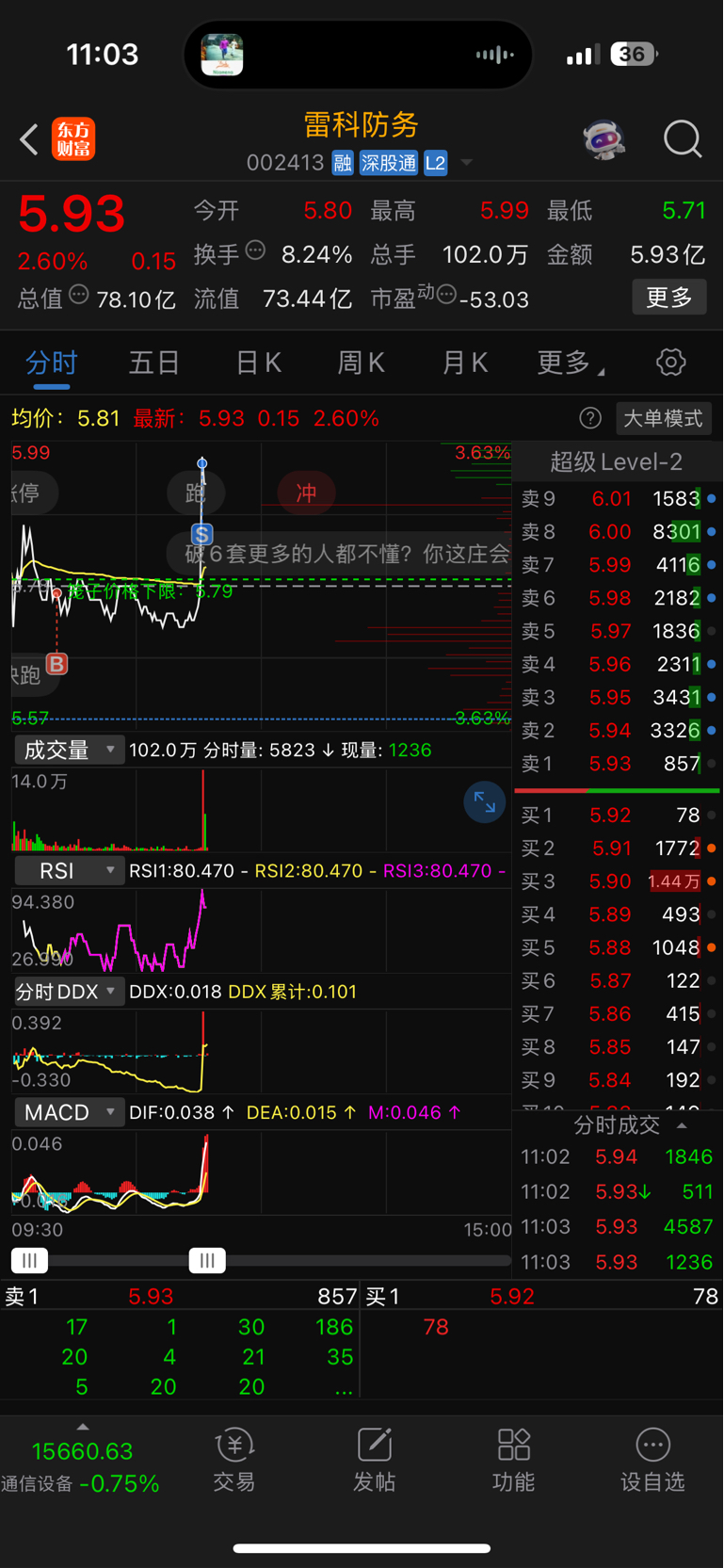The height and width of the screenshot is (1568, 724).
Task: Switch to 周K chart tab
Action: 361,364
